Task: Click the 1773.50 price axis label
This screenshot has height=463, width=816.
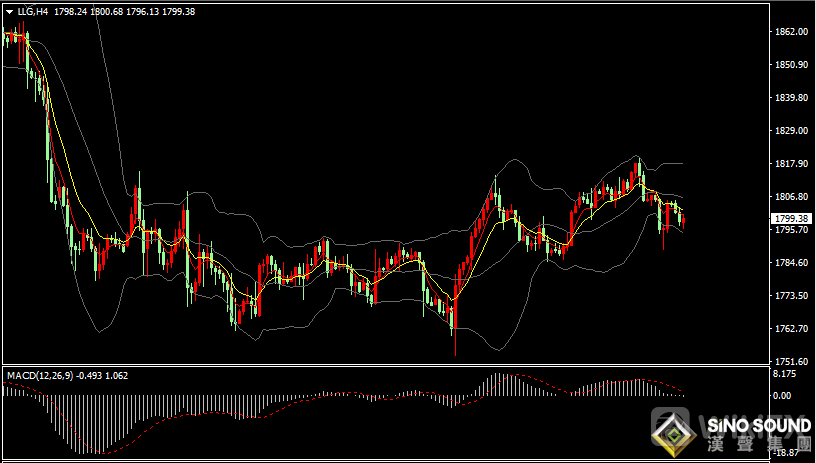Action: [791, 296]
